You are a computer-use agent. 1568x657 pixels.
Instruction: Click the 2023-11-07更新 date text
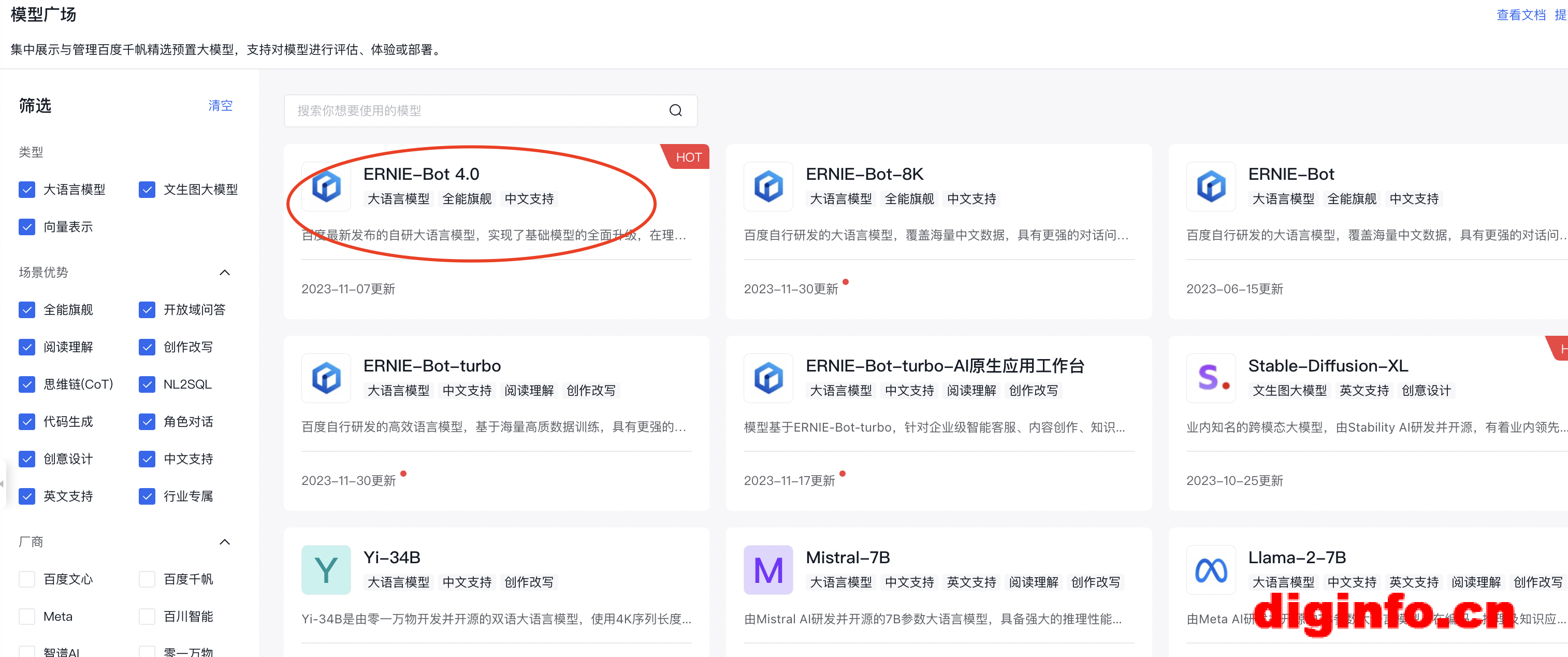(348, 289)
